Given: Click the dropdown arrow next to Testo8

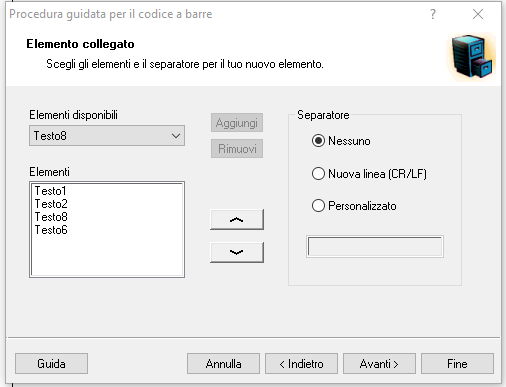Looking at the screenshot, I should (x=176, y=136).
